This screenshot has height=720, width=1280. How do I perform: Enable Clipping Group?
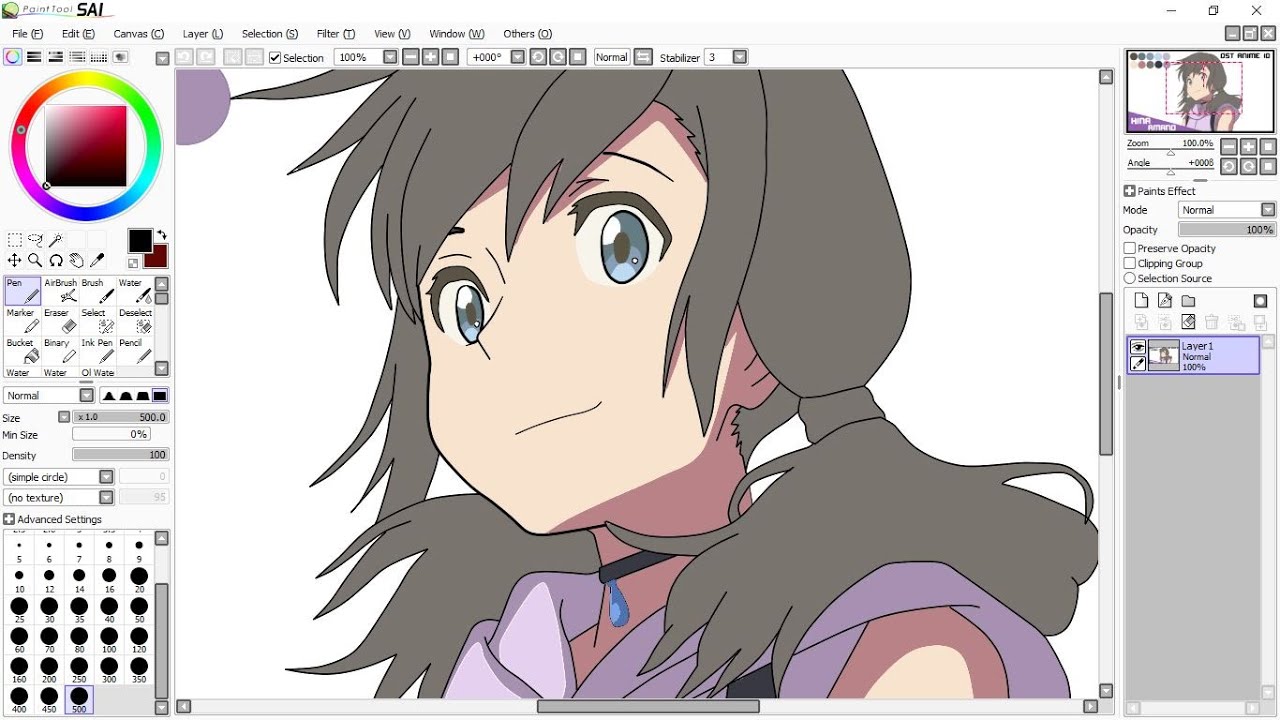1130,263
